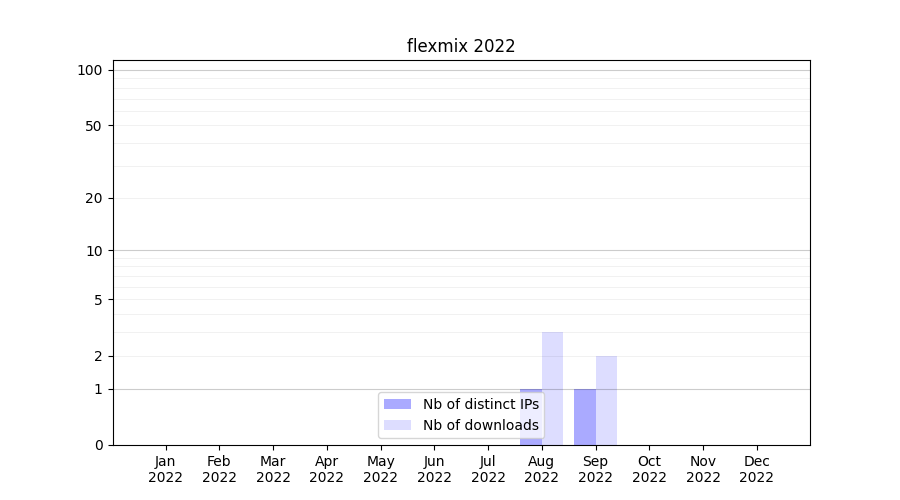The image size is (900, 500).
Task: Click the 20 y-axis tick label
Action: [94, 198]
